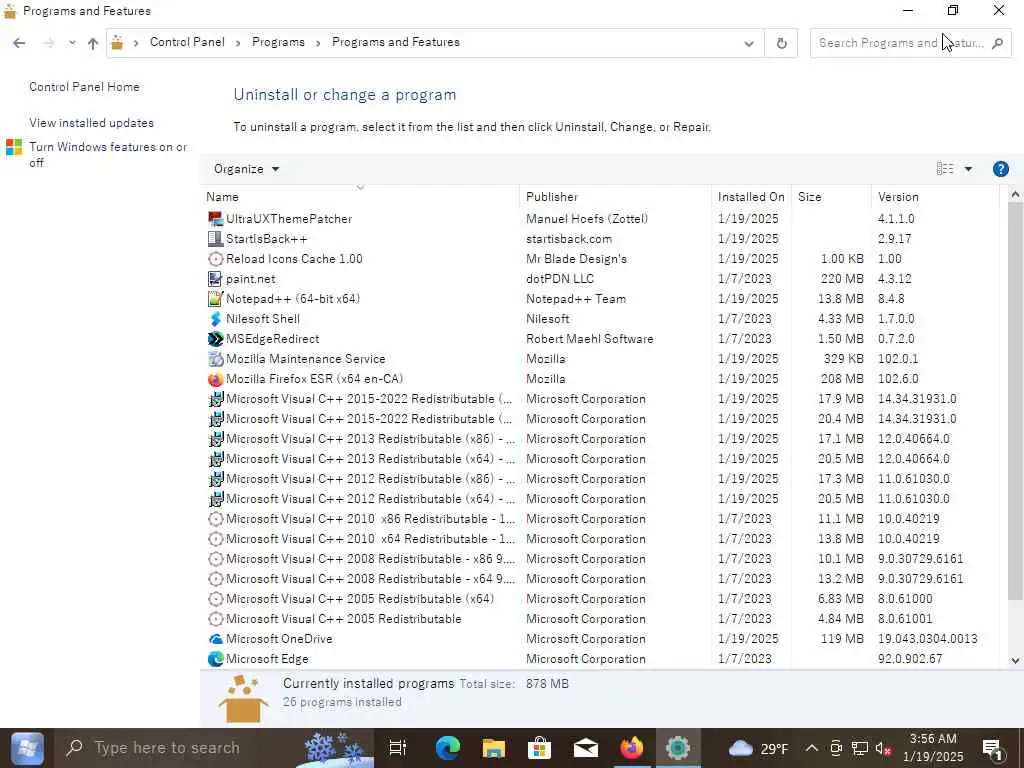Navigate to Control Panel breadcrumb
This screenshot has width=1024, height=768.
click(x=187, y=42)
